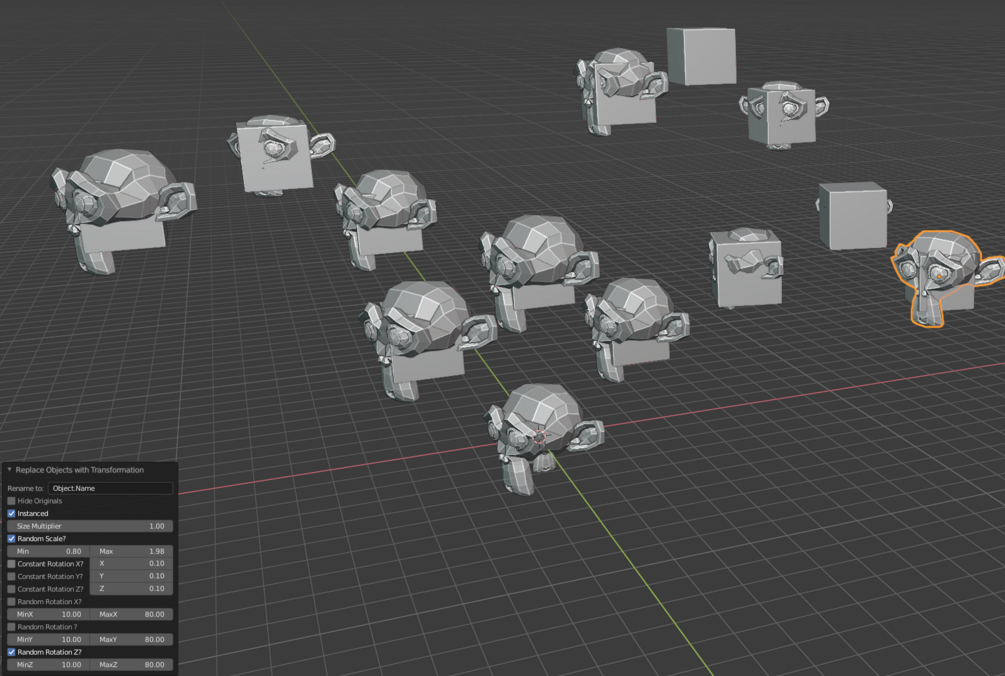This screenshot has height=676, width=1005.
Task: Click the Size Multiplier value field
Action: [90, 526]
